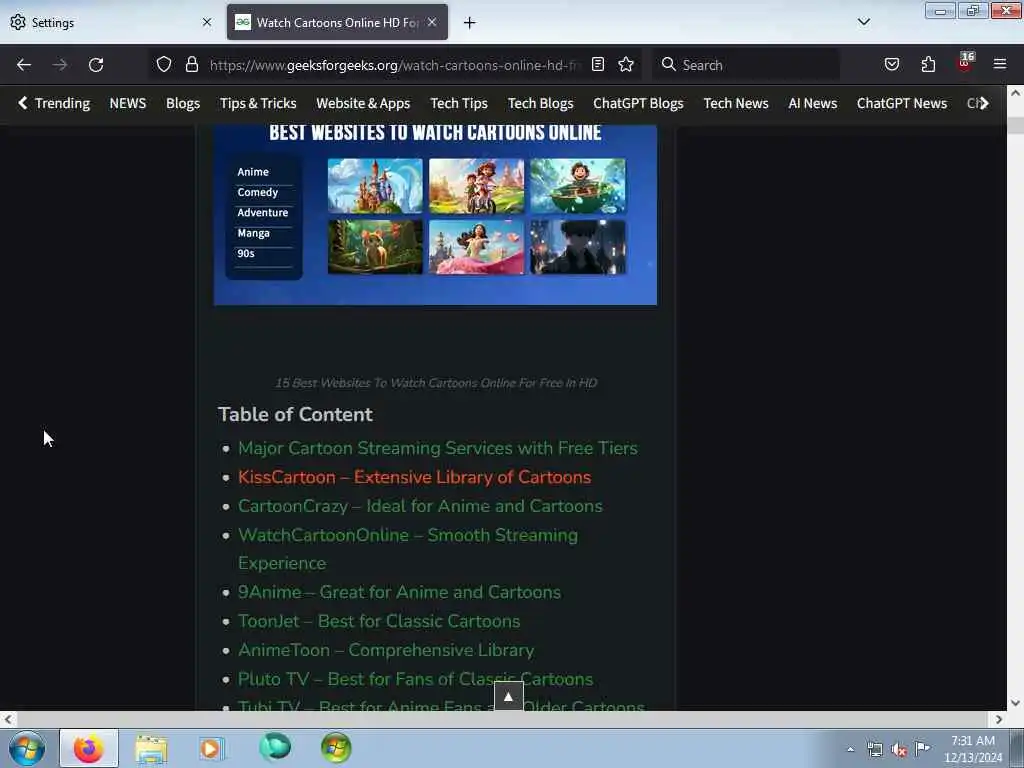Open the AI News category

[x=812, y=103]
